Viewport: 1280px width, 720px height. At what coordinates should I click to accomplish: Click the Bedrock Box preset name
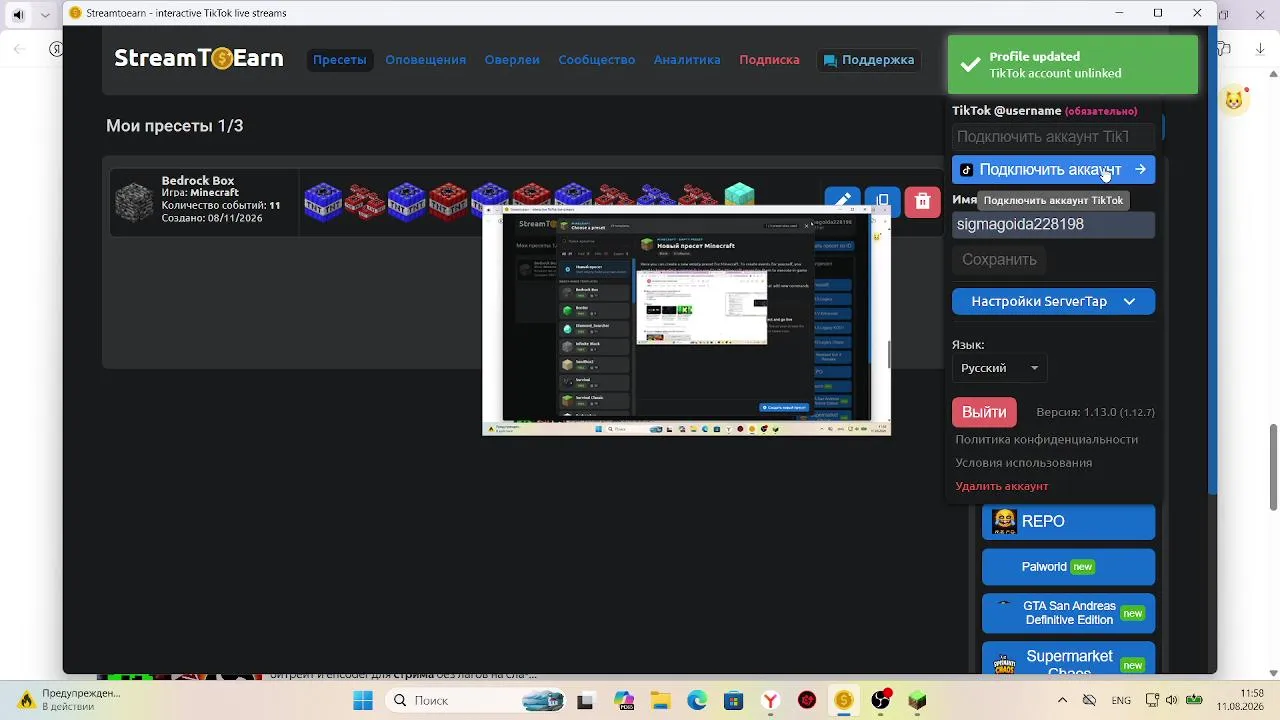tap(198, 181)
